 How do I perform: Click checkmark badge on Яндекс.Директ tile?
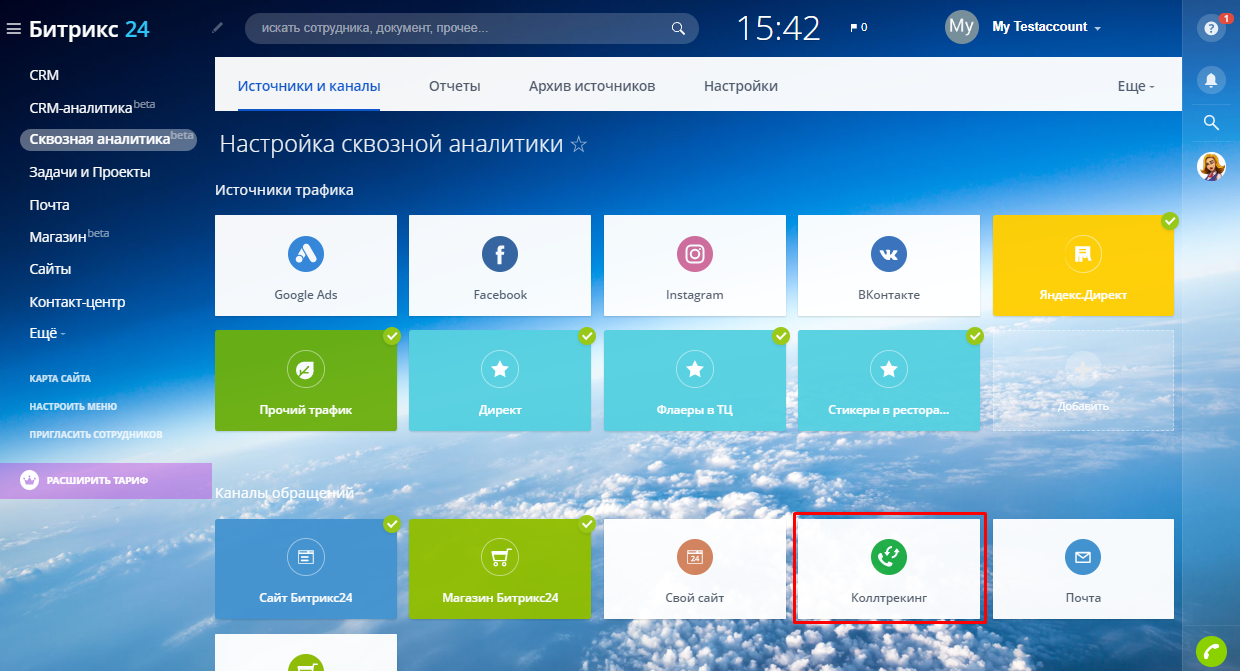[1169, 221]
